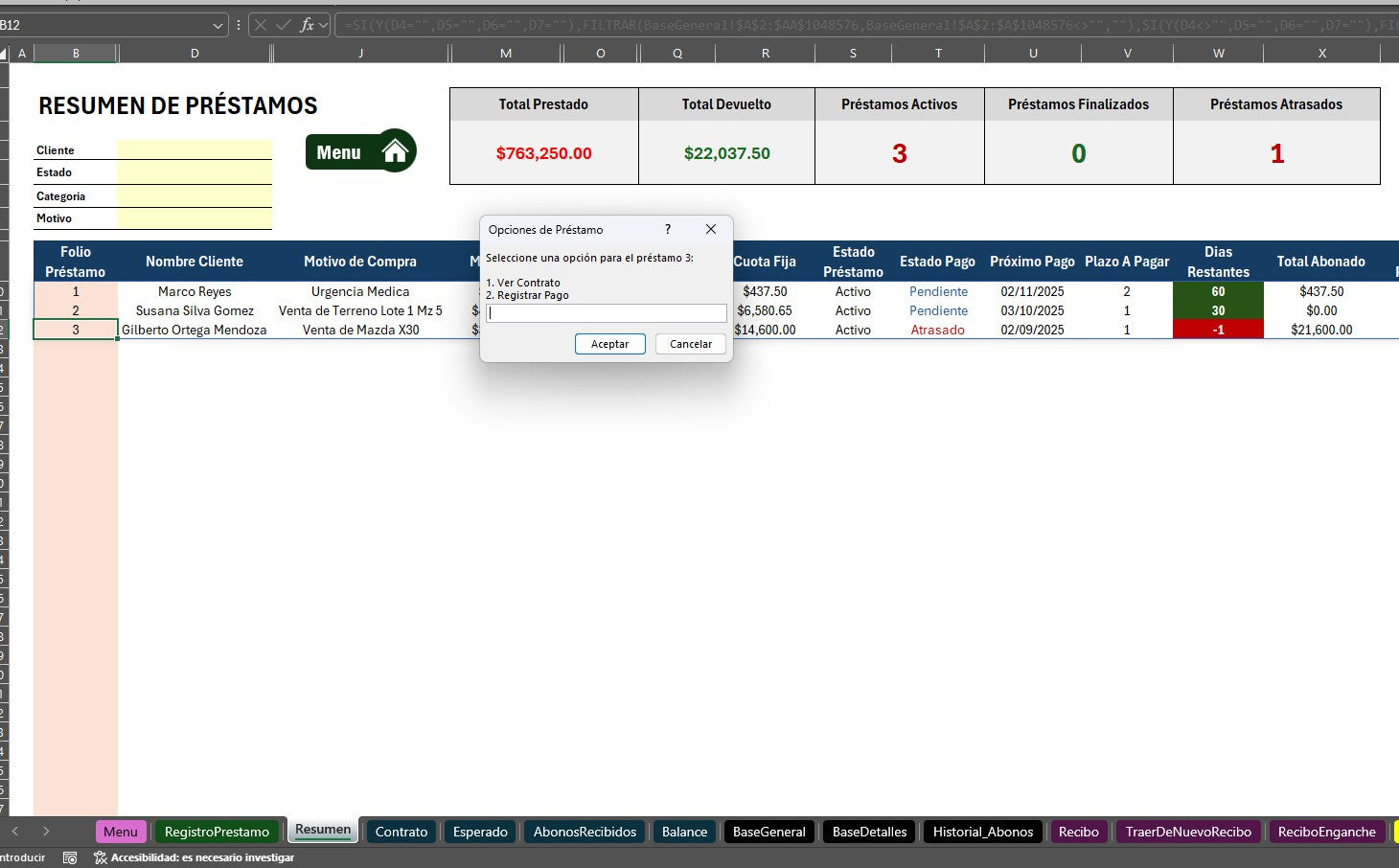This screenshot has height=868, width=1399.
Task: Click the cancel formula X icon
Action: [261, 25]
